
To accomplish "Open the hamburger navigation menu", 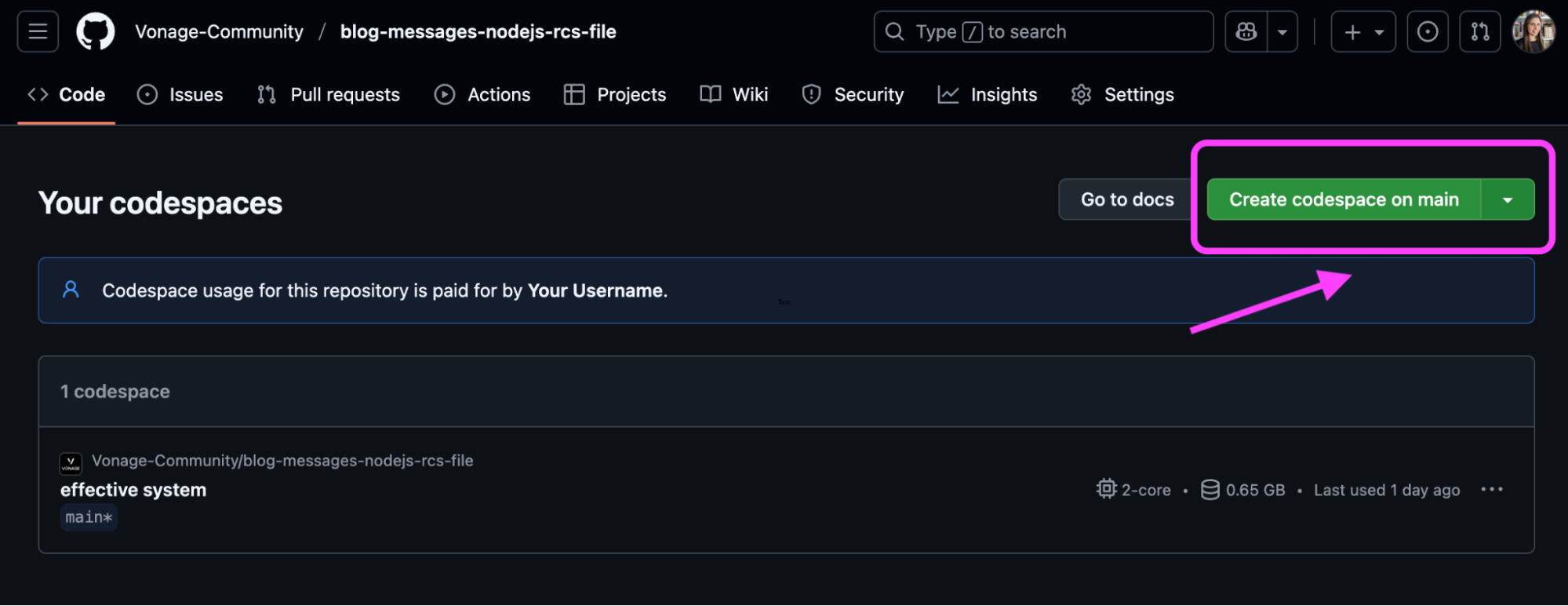I will pyautogui.click(x=38, y=31).
